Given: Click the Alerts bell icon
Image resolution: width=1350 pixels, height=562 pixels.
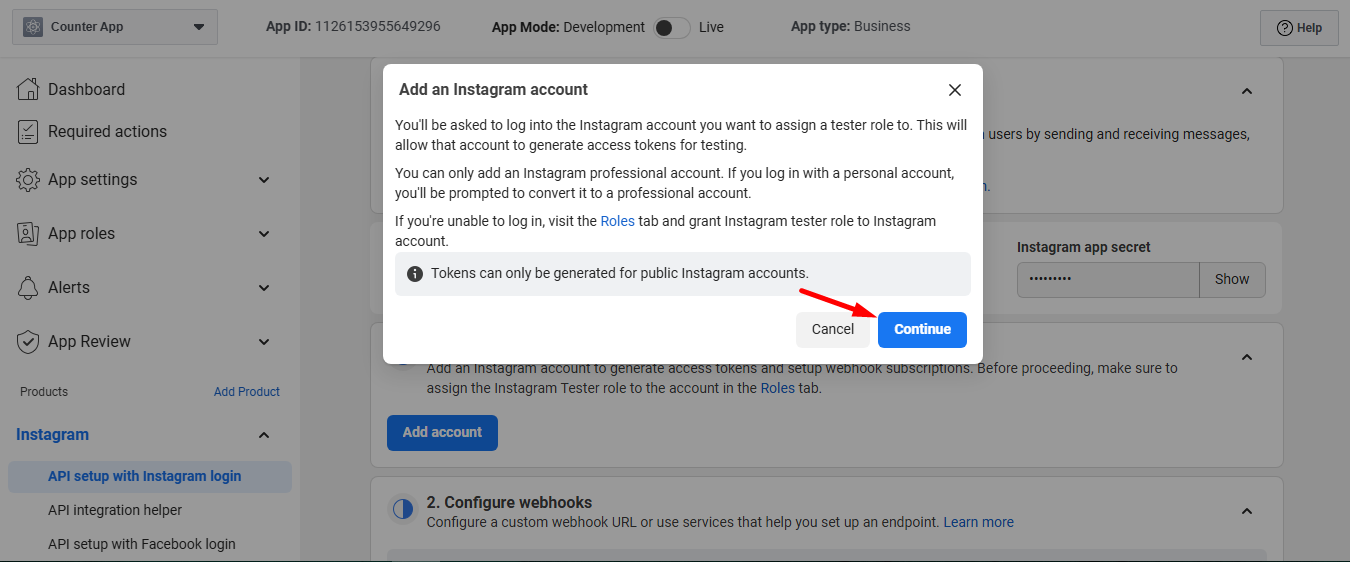Looking at the screenshot, I should point(28,288).
